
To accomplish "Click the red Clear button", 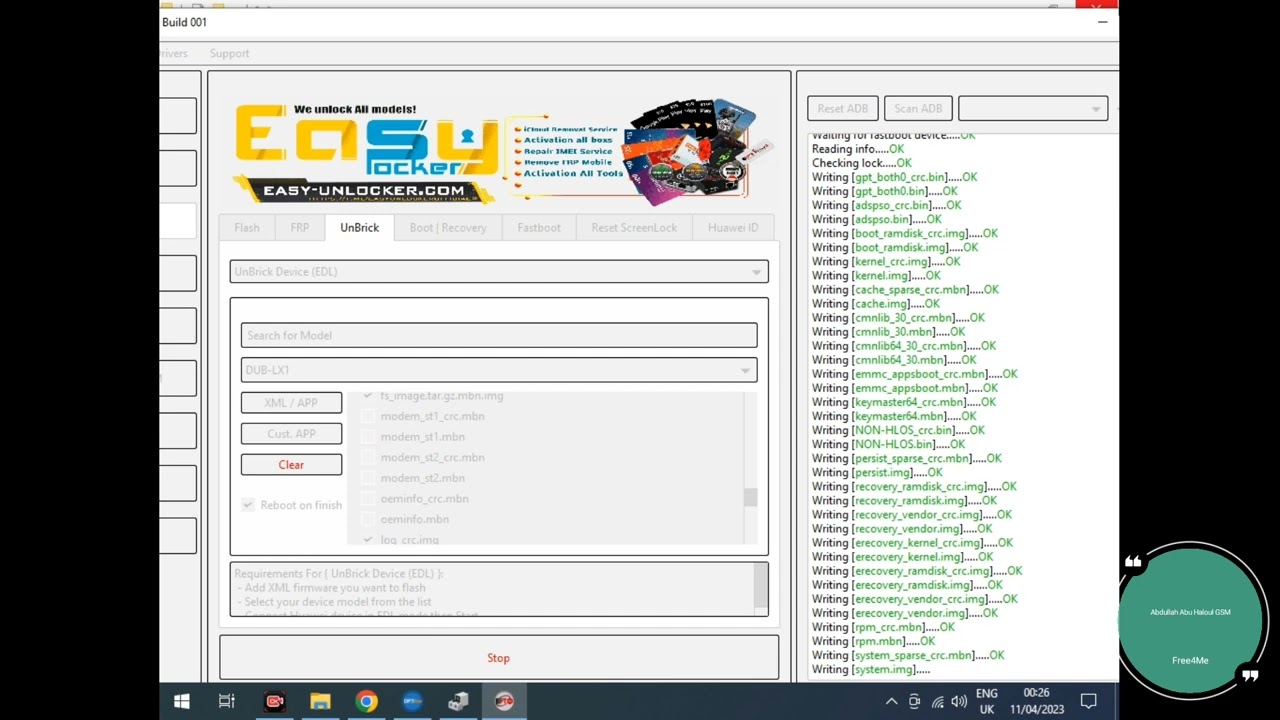I will click(291, 465).
